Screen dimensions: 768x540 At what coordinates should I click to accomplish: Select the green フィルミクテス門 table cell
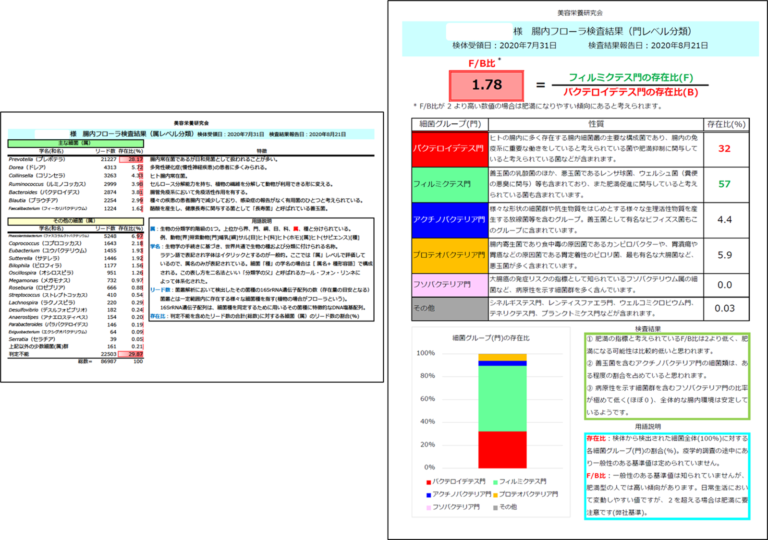tap(449, 185)
